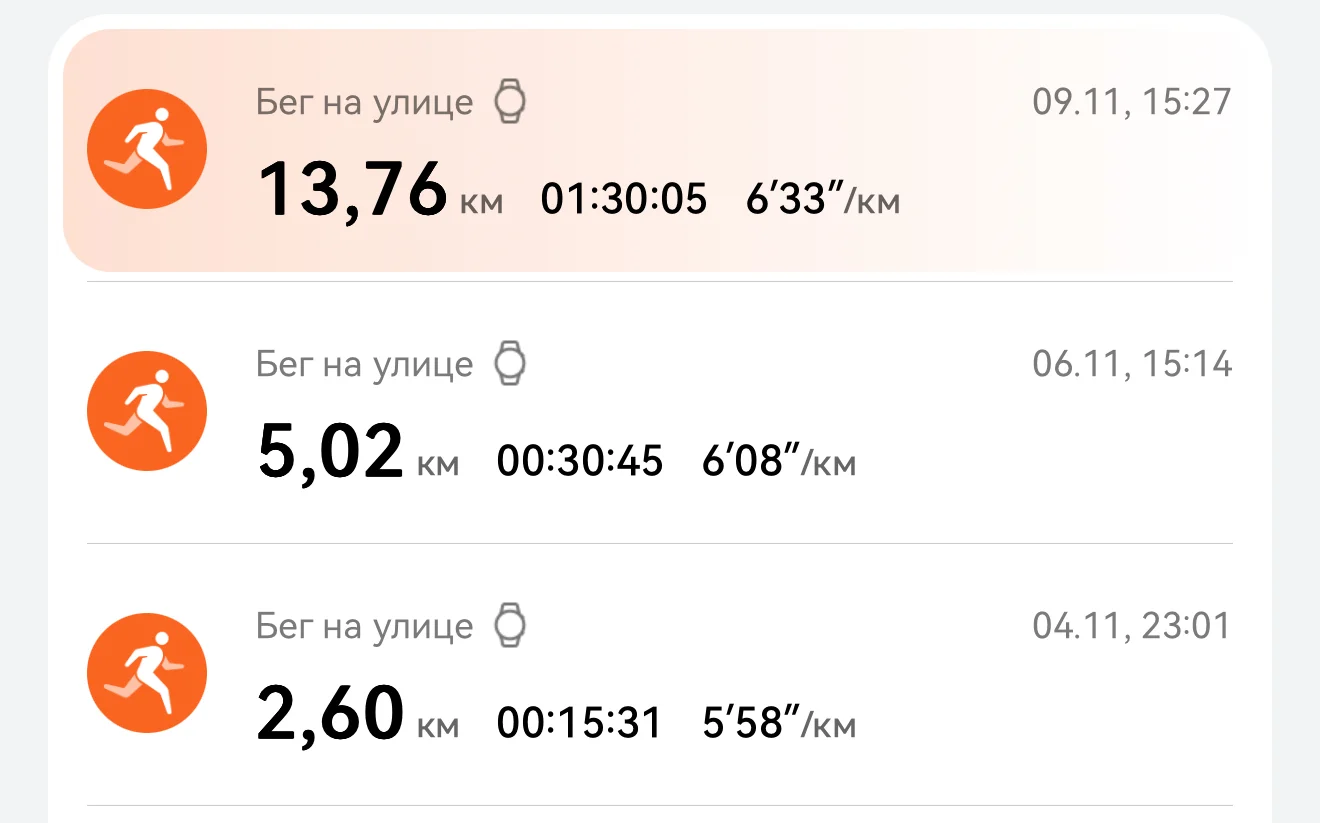Tap the 00:15:31 duration value

click(580, 723)
